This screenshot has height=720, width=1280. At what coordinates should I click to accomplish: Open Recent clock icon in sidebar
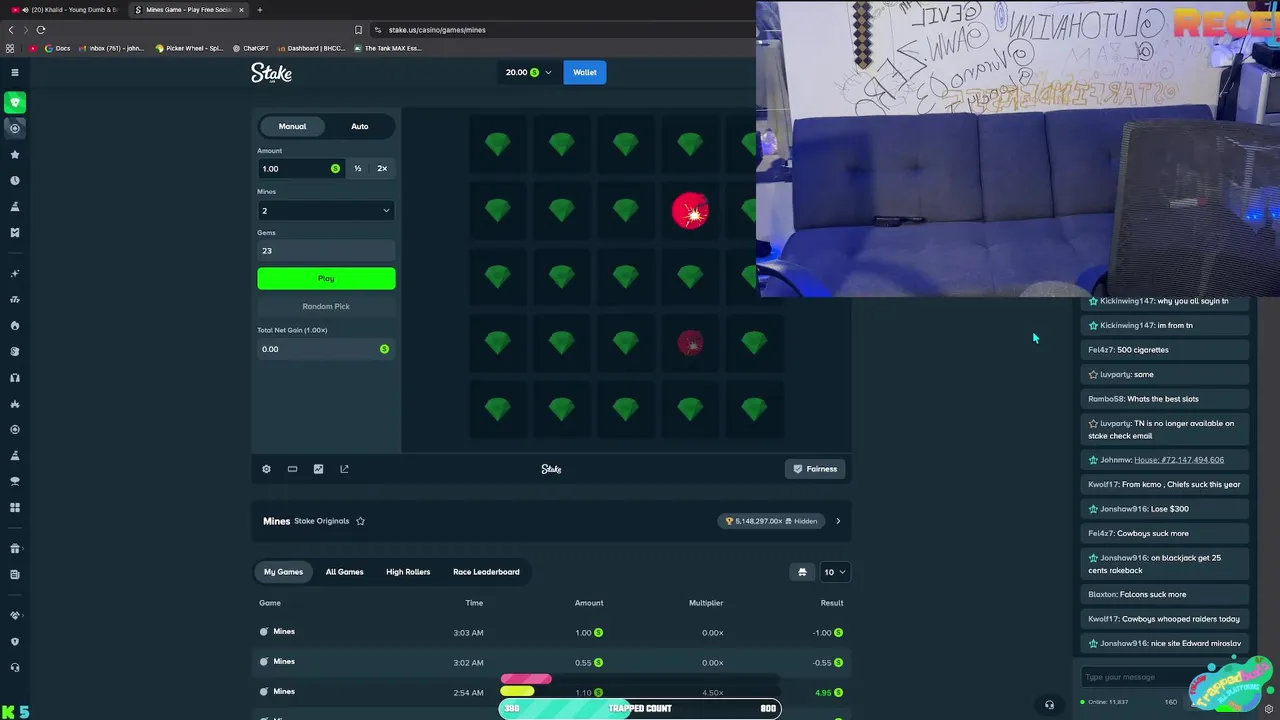(14, 181)
